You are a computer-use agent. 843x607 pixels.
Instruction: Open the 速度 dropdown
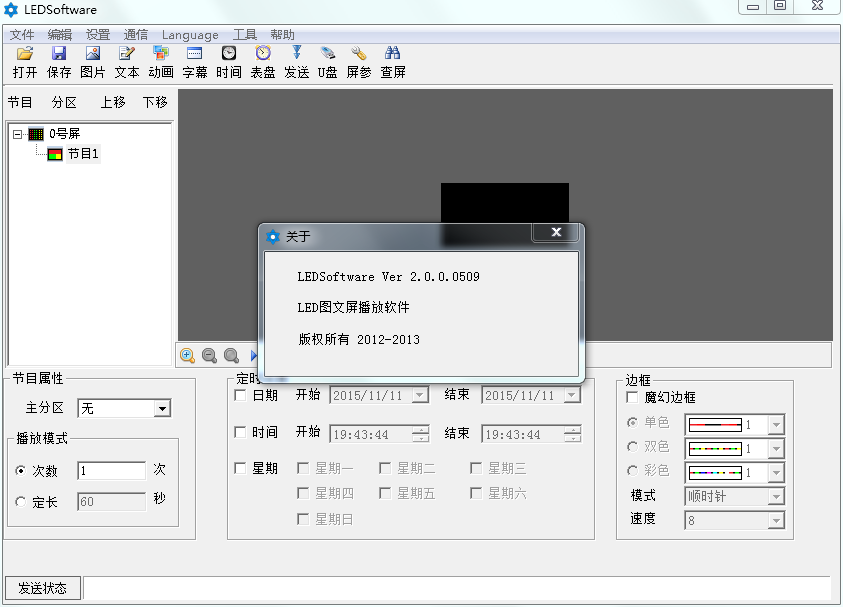tap(775, 520)
